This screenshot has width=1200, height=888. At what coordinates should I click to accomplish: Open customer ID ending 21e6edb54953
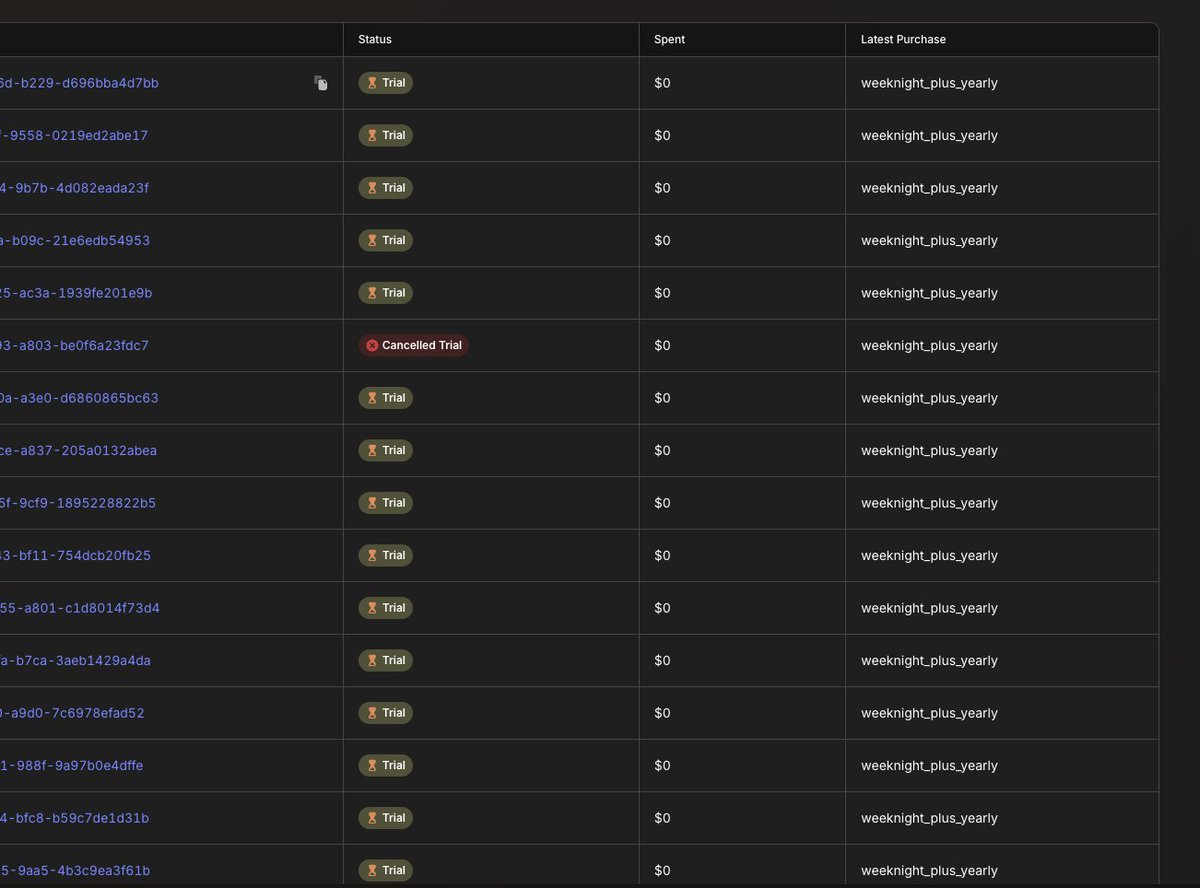tap(75, 241)
